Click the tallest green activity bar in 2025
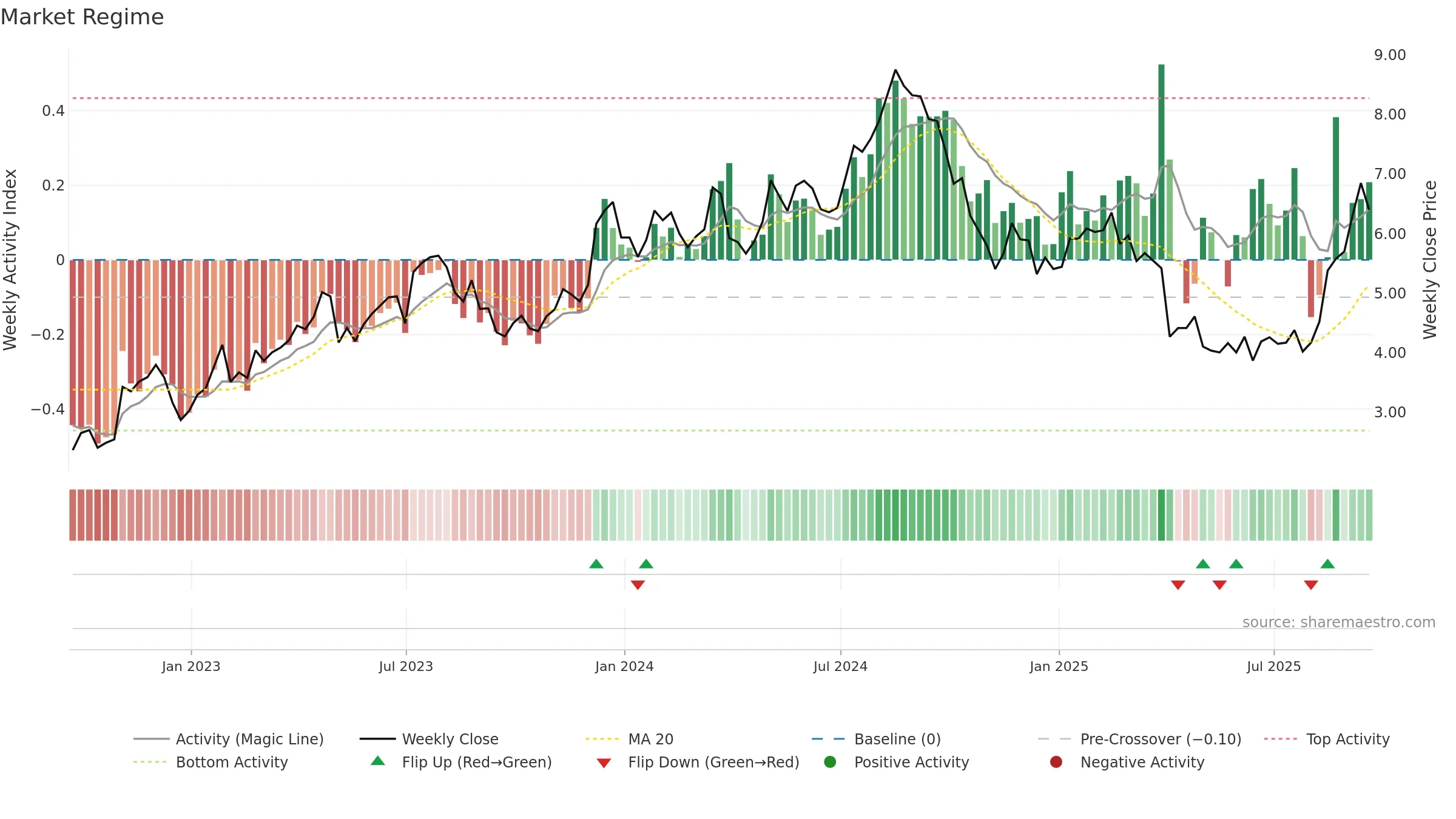 click(x=1161, y=162)
